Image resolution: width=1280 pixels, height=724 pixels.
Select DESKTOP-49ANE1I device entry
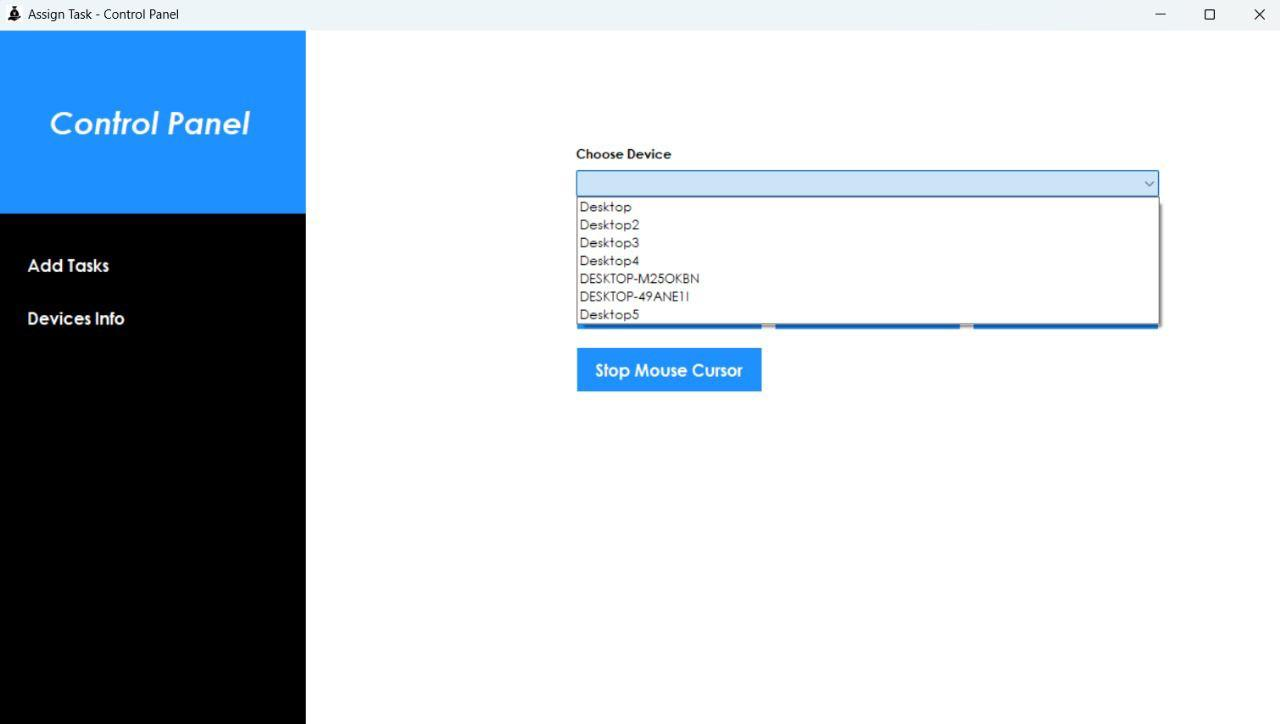[634, 297]
